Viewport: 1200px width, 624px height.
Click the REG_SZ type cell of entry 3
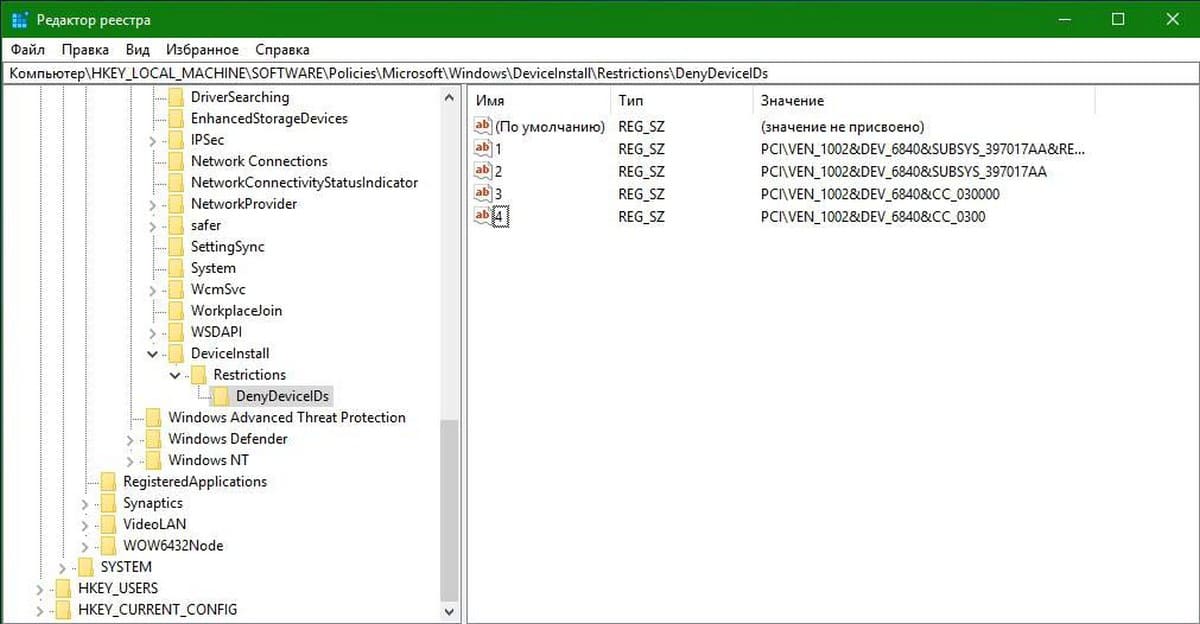[x=641, y=194]
